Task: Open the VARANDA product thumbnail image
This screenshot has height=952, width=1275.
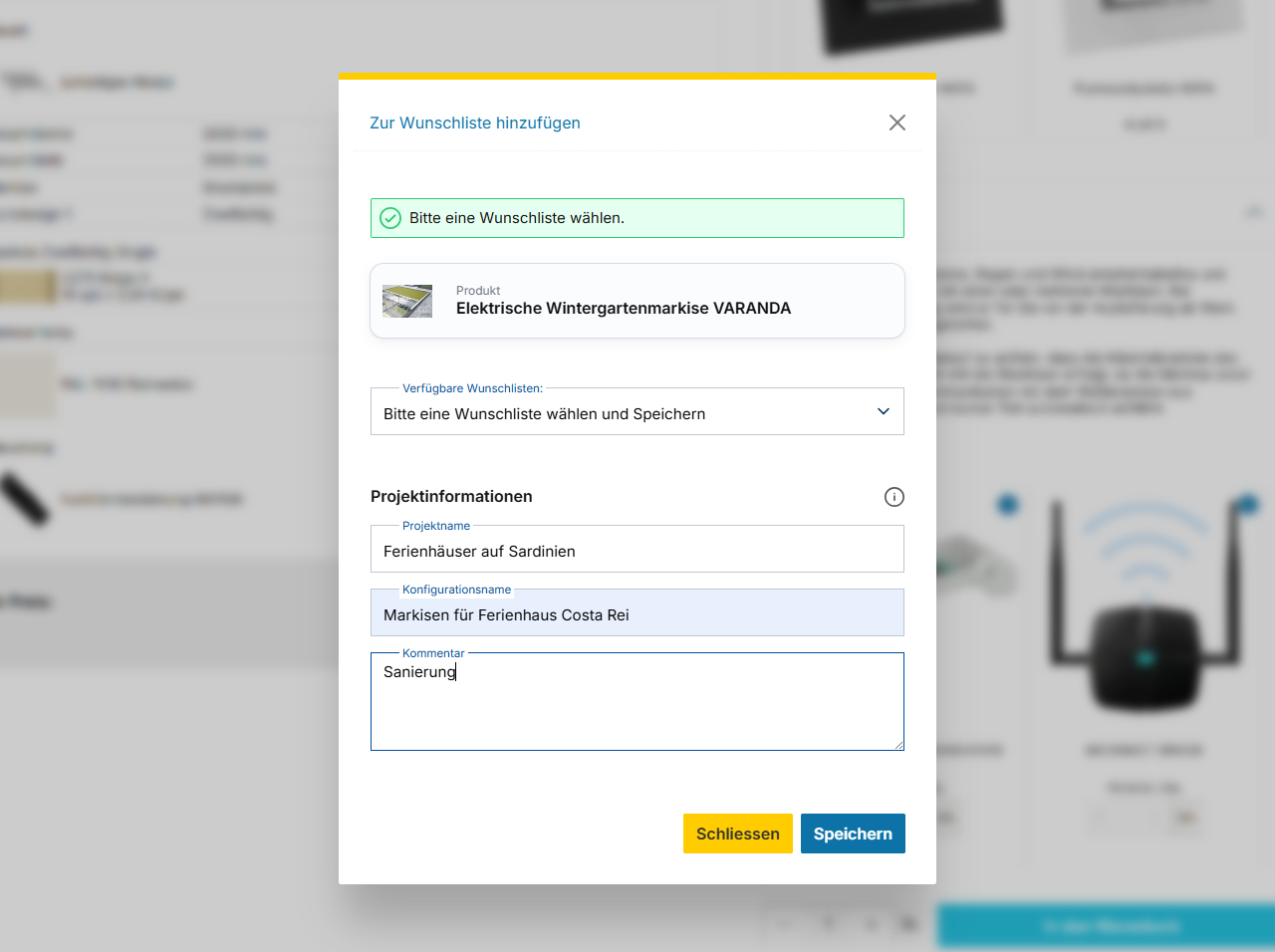Action: pos(407,301)
